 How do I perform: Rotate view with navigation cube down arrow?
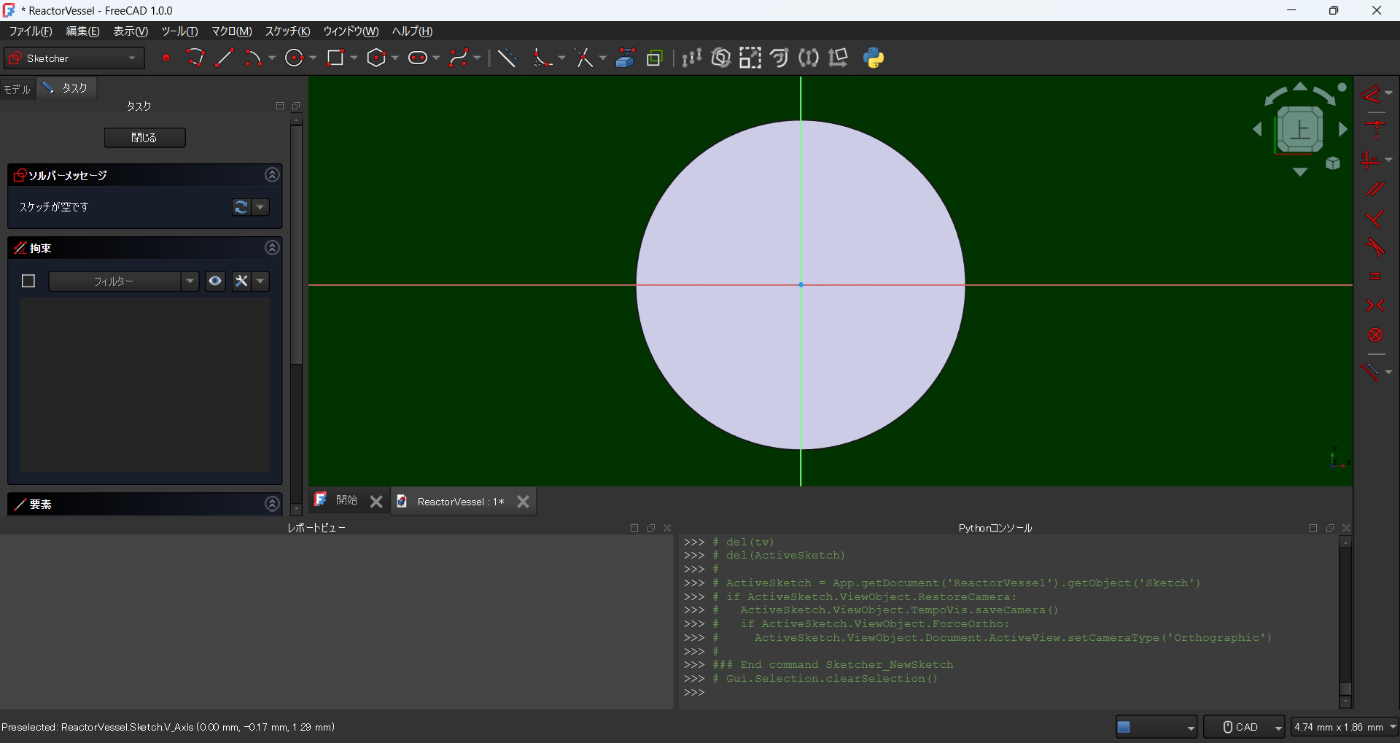click(1299, 172)
